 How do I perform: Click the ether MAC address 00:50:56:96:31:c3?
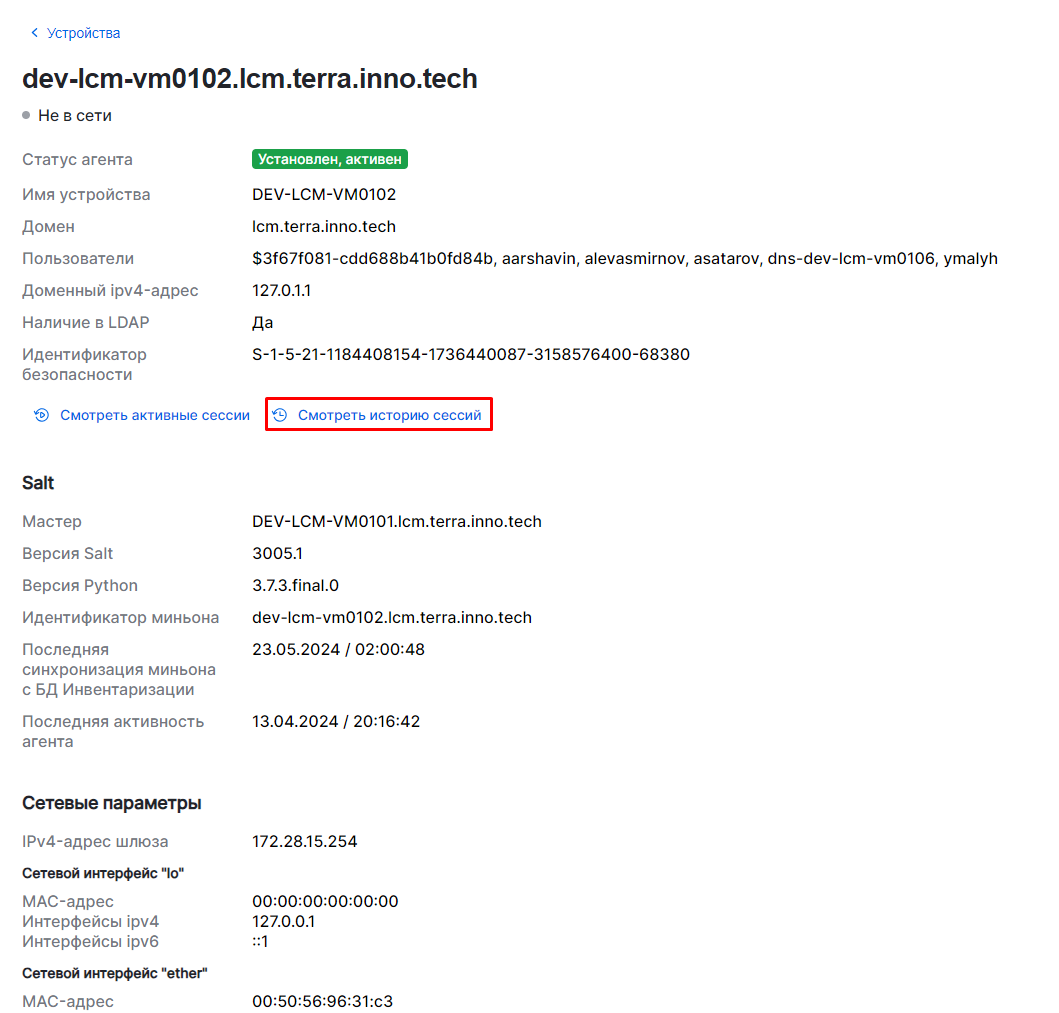(322, 1001)
